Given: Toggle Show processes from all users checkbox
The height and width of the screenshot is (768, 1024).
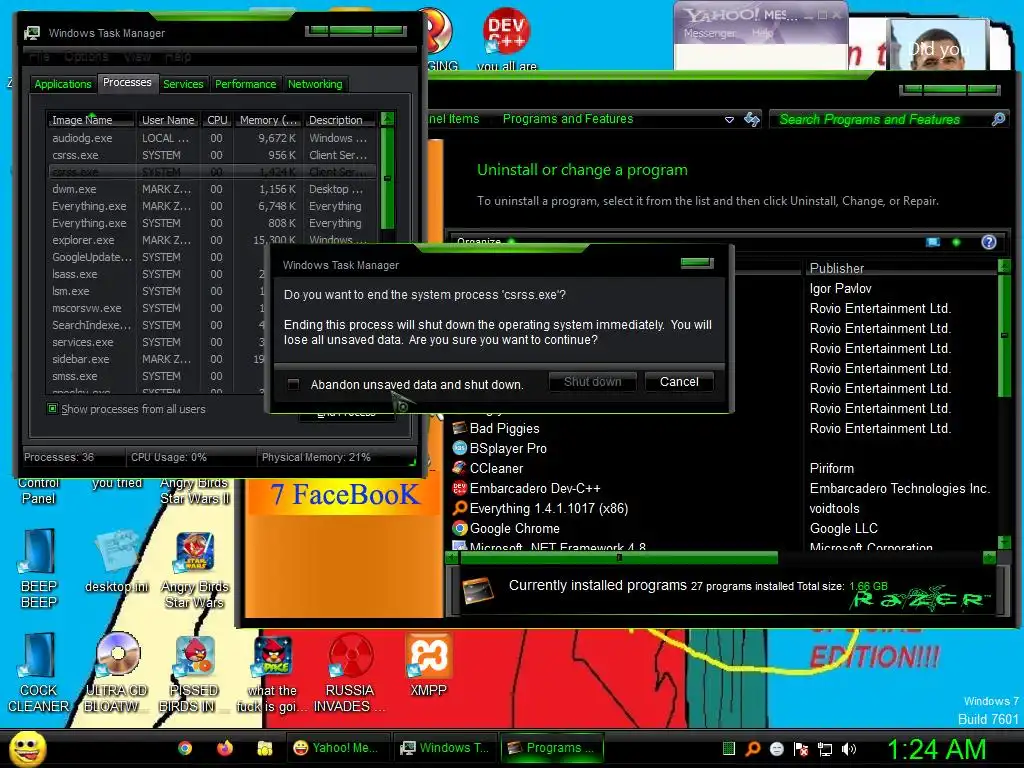Looking at the screenshot, I should [x=52, y=409].
